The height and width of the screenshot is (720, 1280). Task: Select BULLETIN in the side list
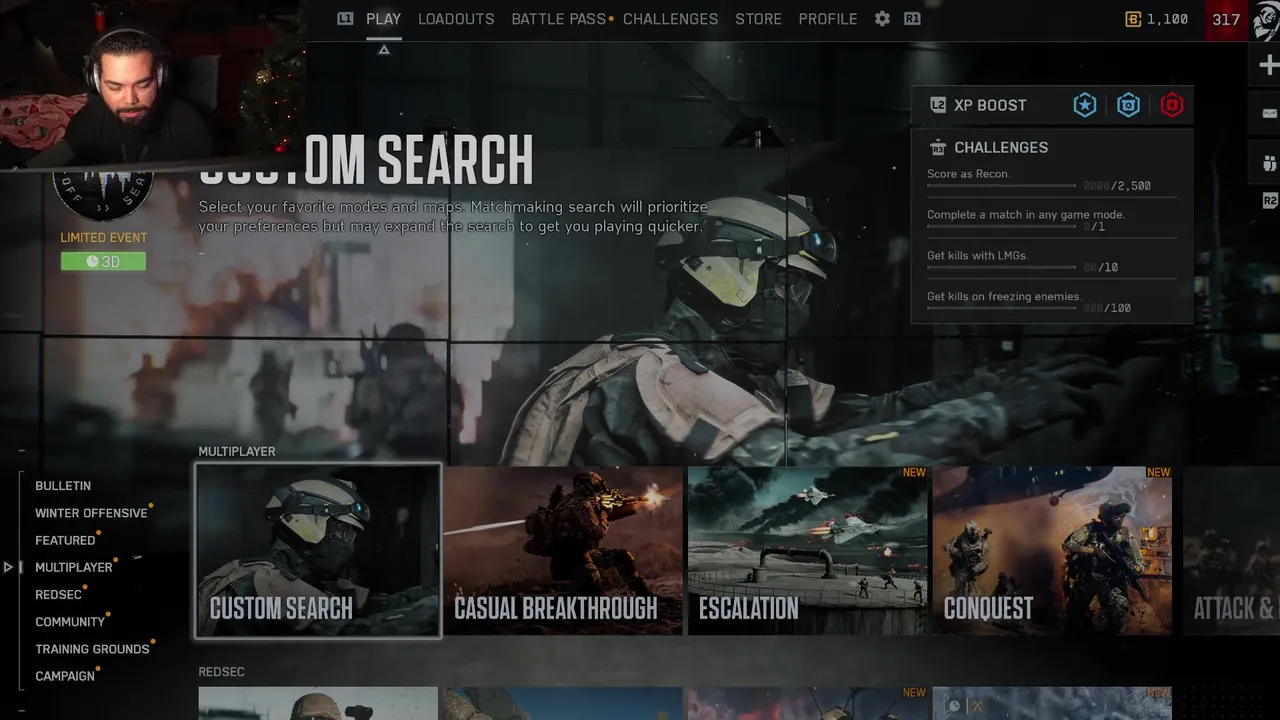[63, 486]
